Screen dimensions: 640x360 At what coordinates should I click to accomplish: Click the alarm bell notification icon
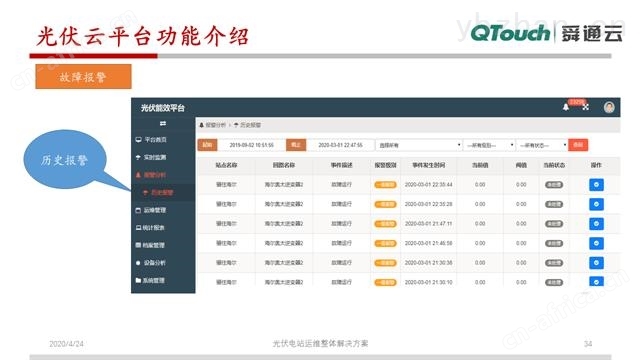pos(566,107)
